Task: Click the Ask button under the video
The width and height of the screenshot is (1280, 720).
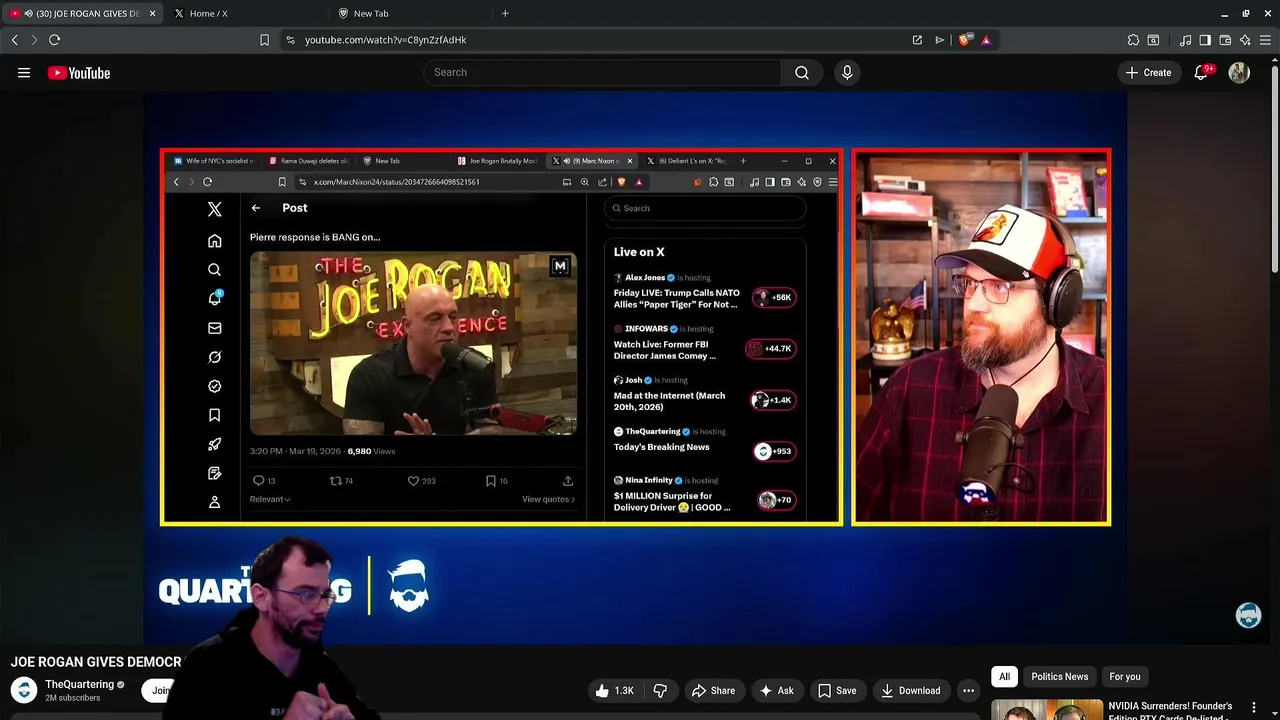Action: 777,691
